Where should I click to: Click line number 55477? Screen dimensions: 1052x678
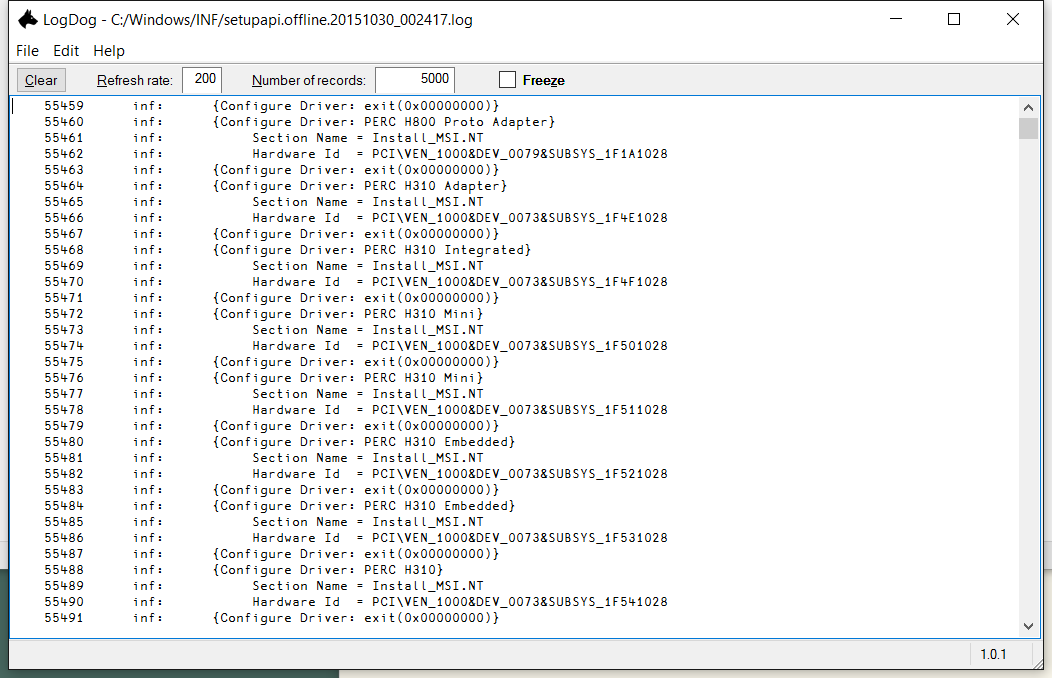[64, 394]
